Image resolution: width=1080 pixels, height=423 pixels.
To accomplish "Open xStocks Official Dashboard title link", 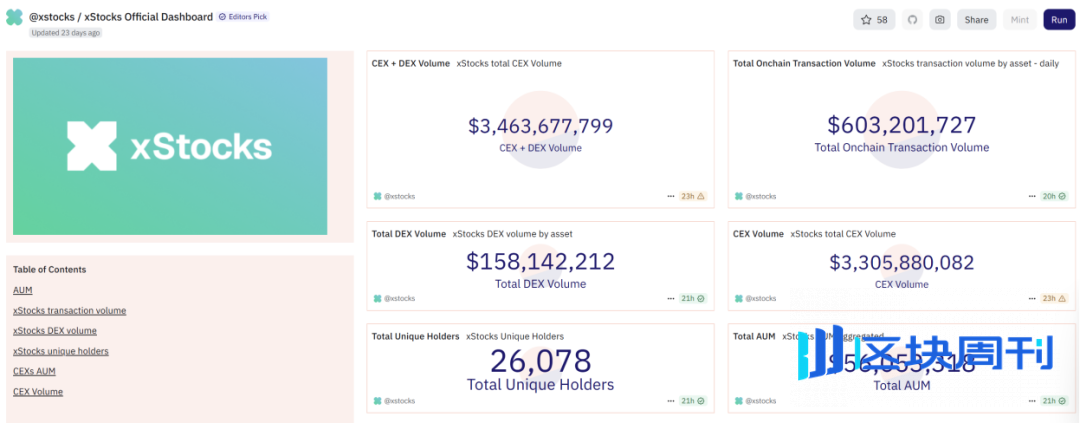I will click(x=148, y=17).
